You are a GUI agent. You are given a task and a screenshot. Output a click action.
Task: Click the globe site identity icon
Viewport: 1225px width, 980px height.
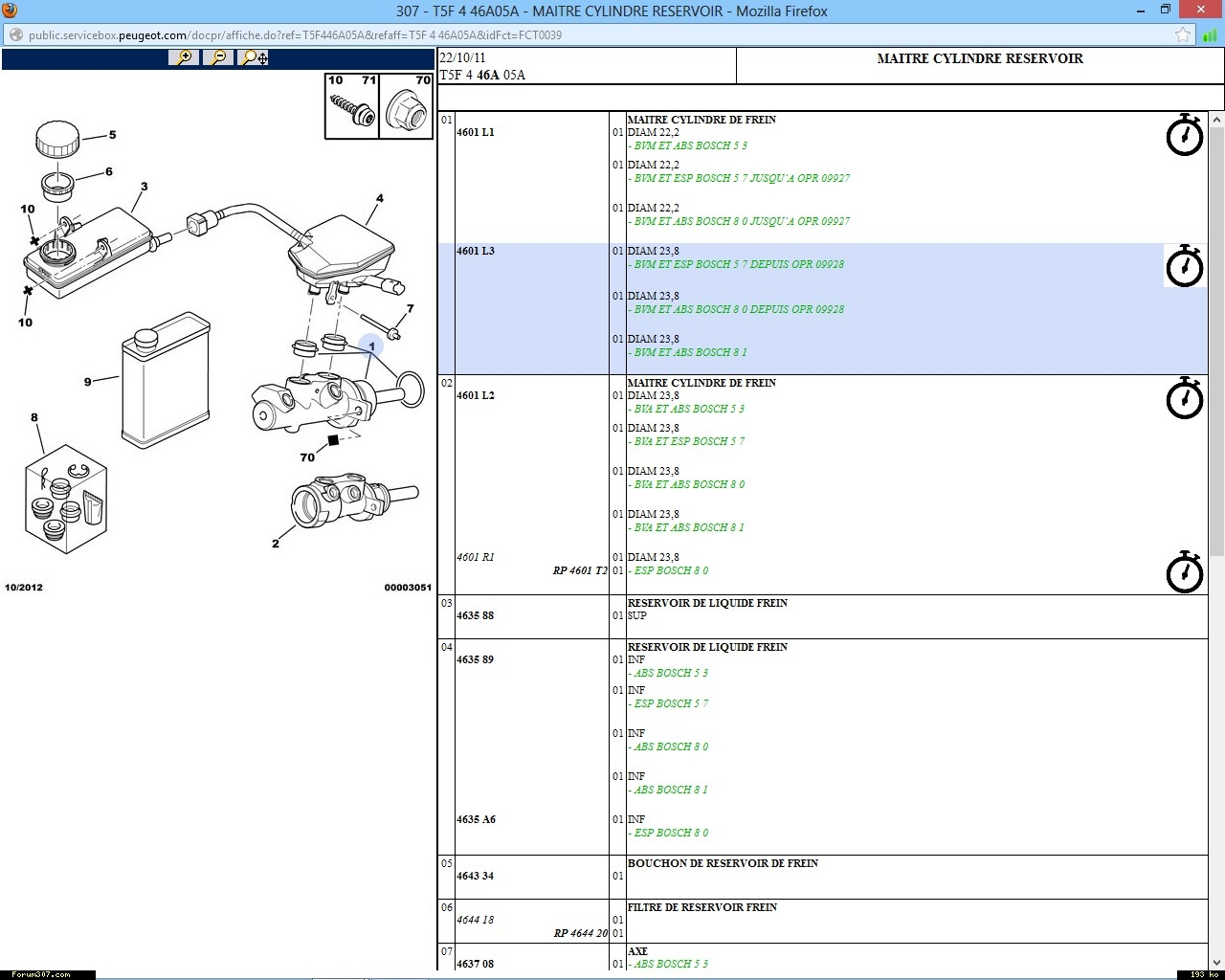[x=15, y=35]
